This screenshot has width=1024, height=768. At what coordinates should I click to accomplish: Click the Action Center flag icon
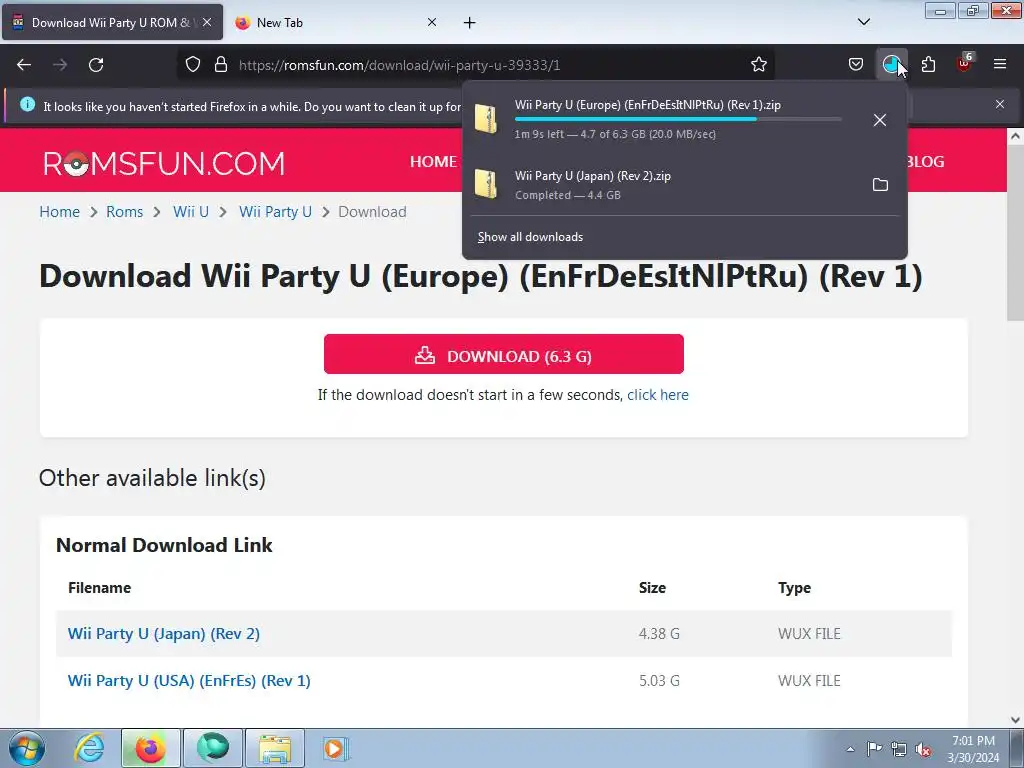coord(874,748)
